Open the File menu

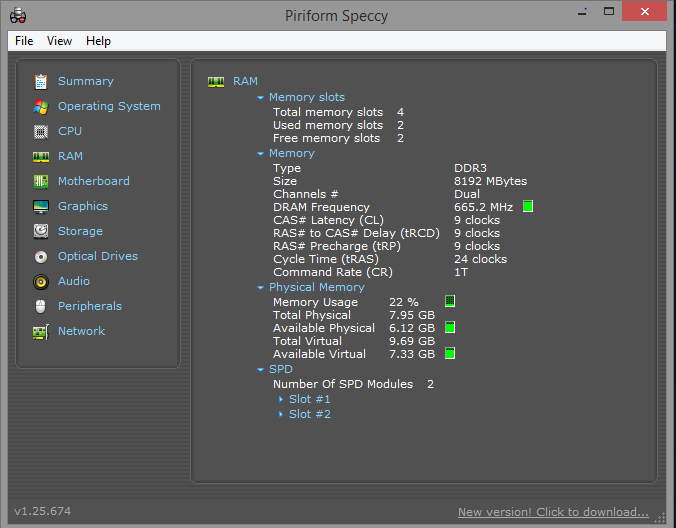(24, 41)
